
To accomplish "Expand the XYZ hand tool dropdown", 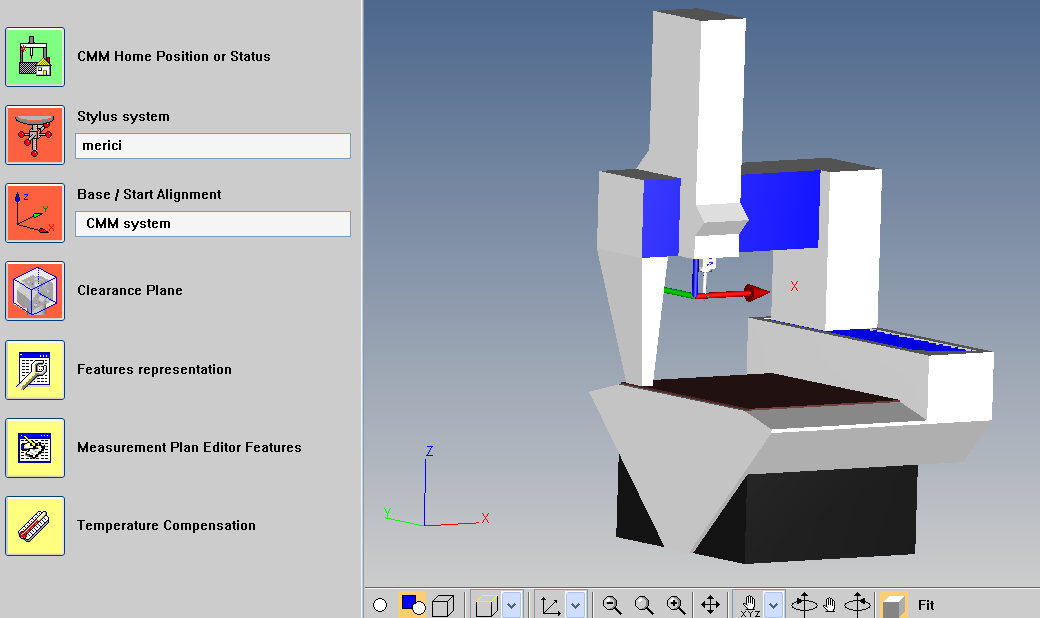I will click(x=774, y=605).
